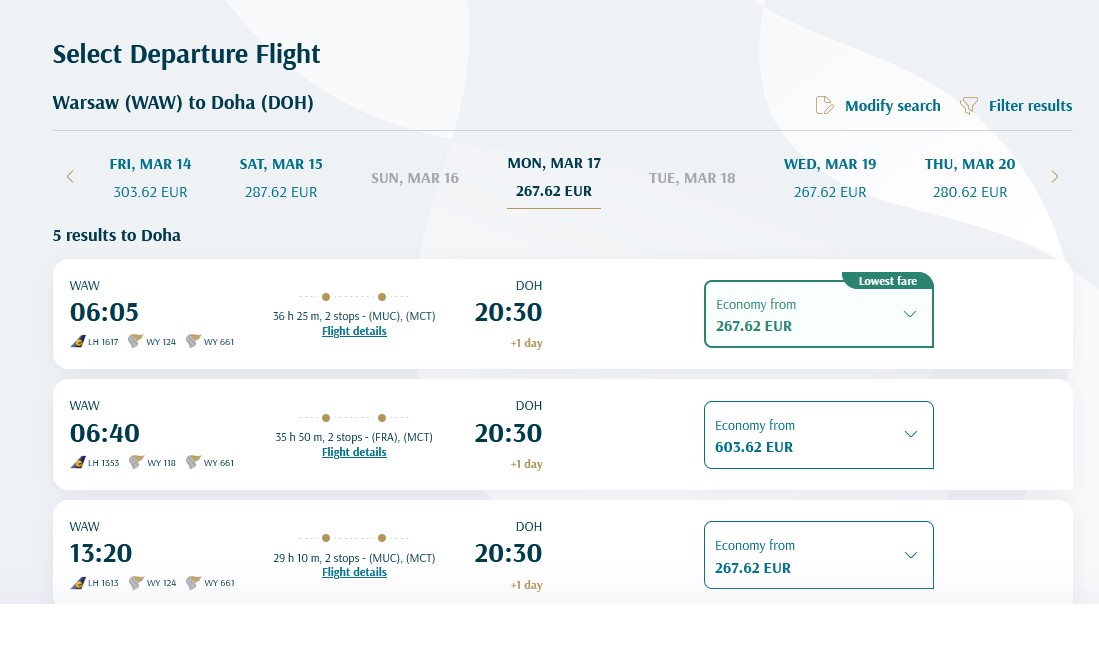1099x661 pixels.
Task: Click the WY 124 airline logo on 13:20 flight
Action: coord(136,583)
